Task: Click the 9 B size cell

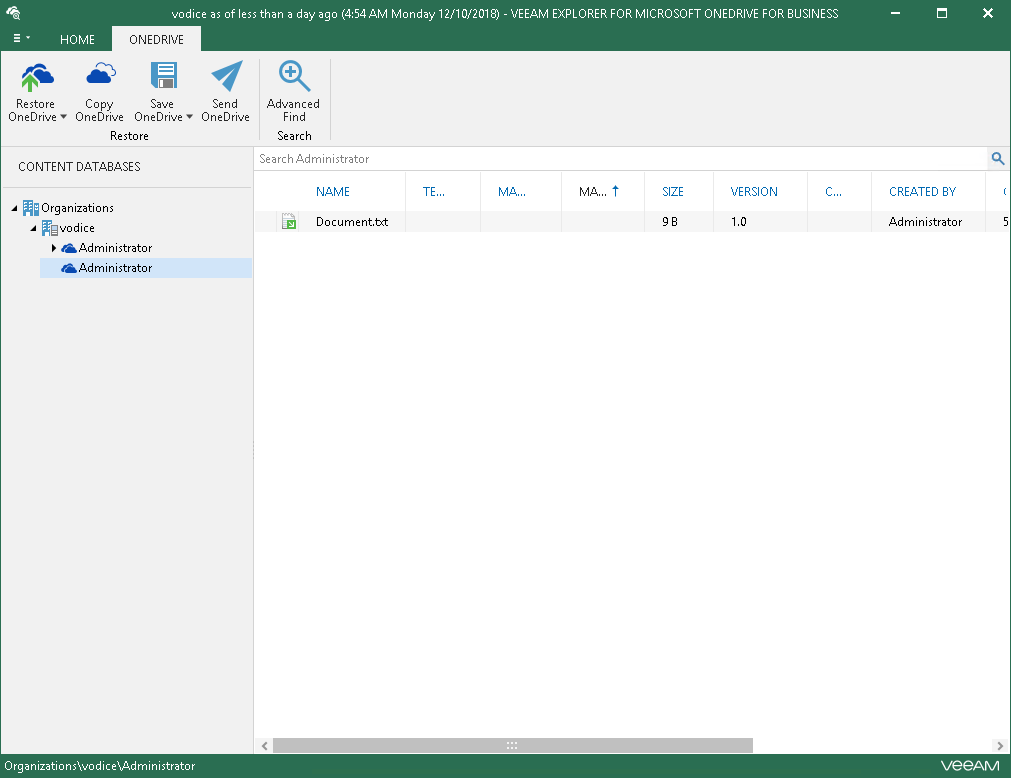Action: [x=670, y=222]
